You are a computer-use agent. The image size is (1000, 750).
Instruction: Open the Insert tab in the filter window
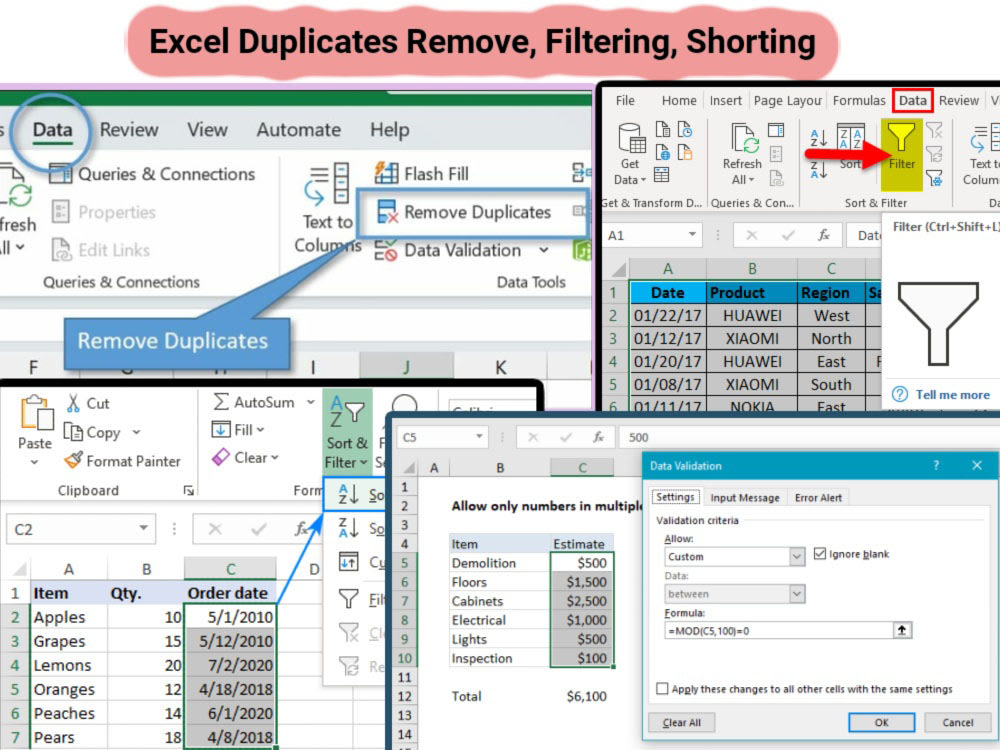click(x=725, y=100)
